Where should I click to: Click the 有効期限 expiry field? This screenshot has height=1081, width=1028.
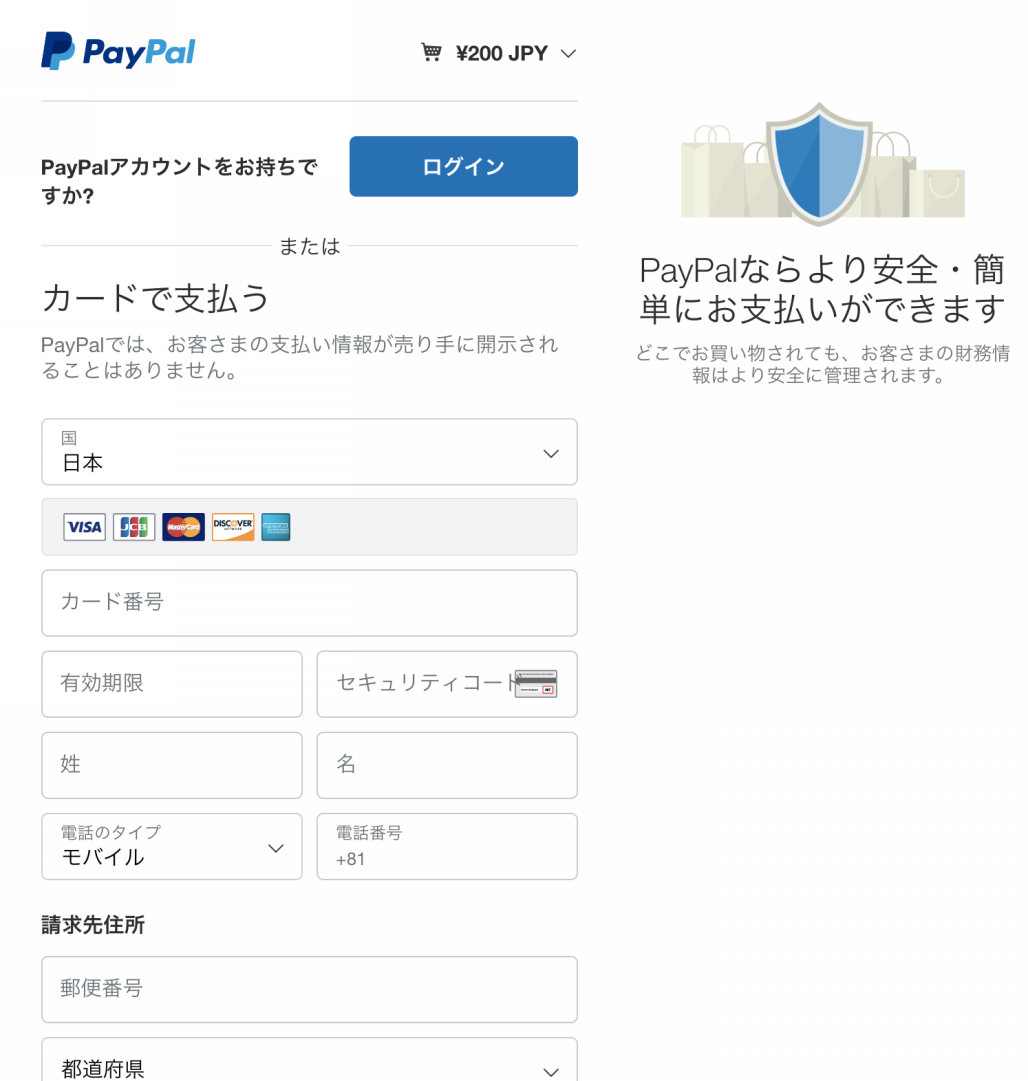172,684
